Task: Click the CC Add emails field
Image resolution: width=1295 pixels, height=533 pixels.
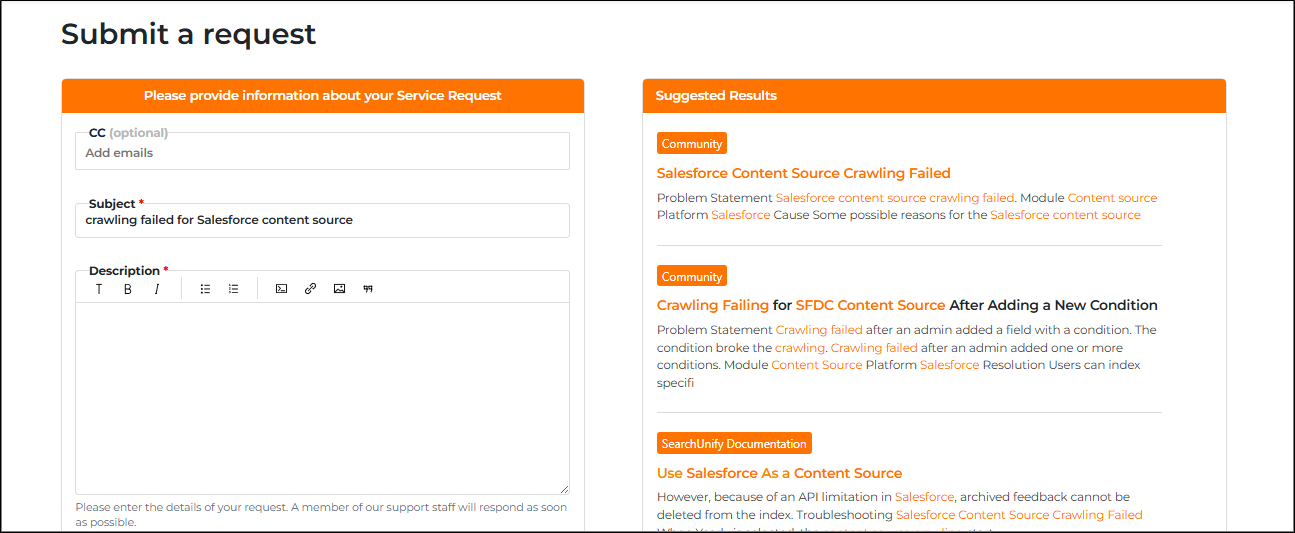Action: click(x=322, y=153)
